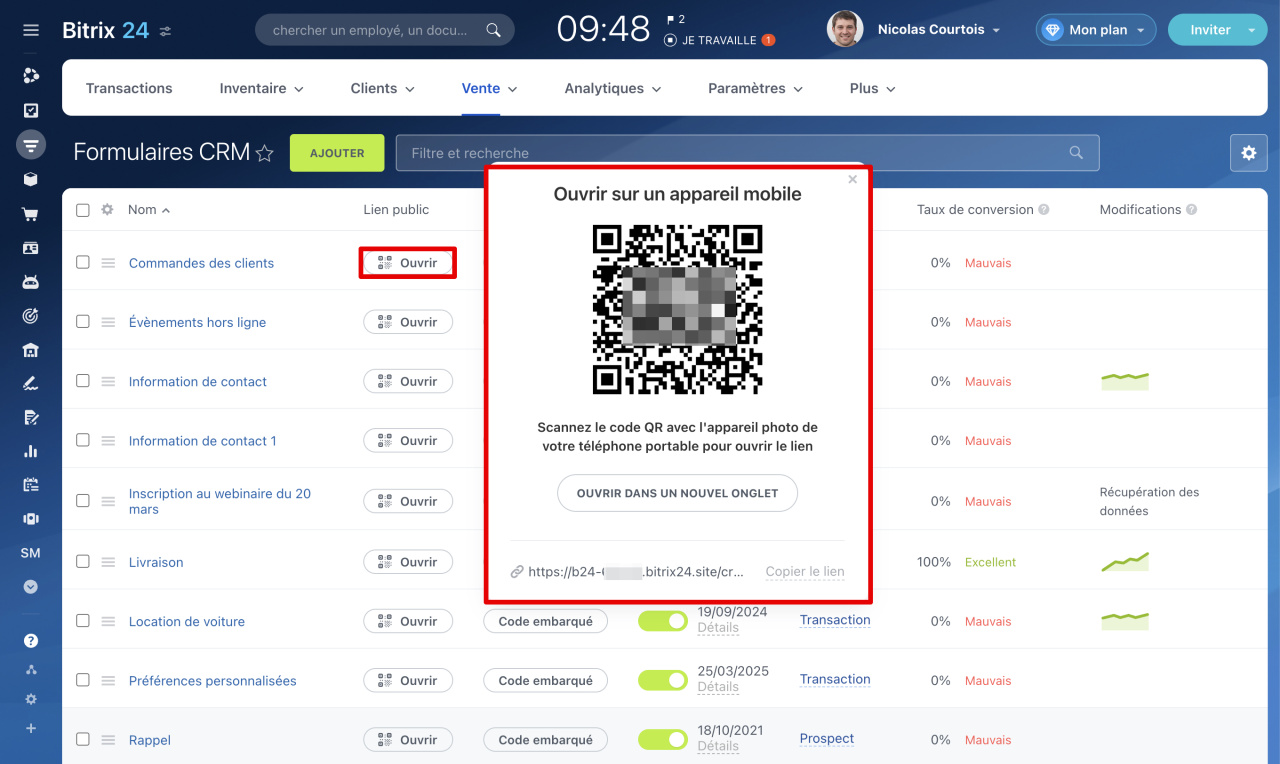1280x764 pixels.
Task: Click Code embarqué for Rappel row
Action: click(545, 740)
